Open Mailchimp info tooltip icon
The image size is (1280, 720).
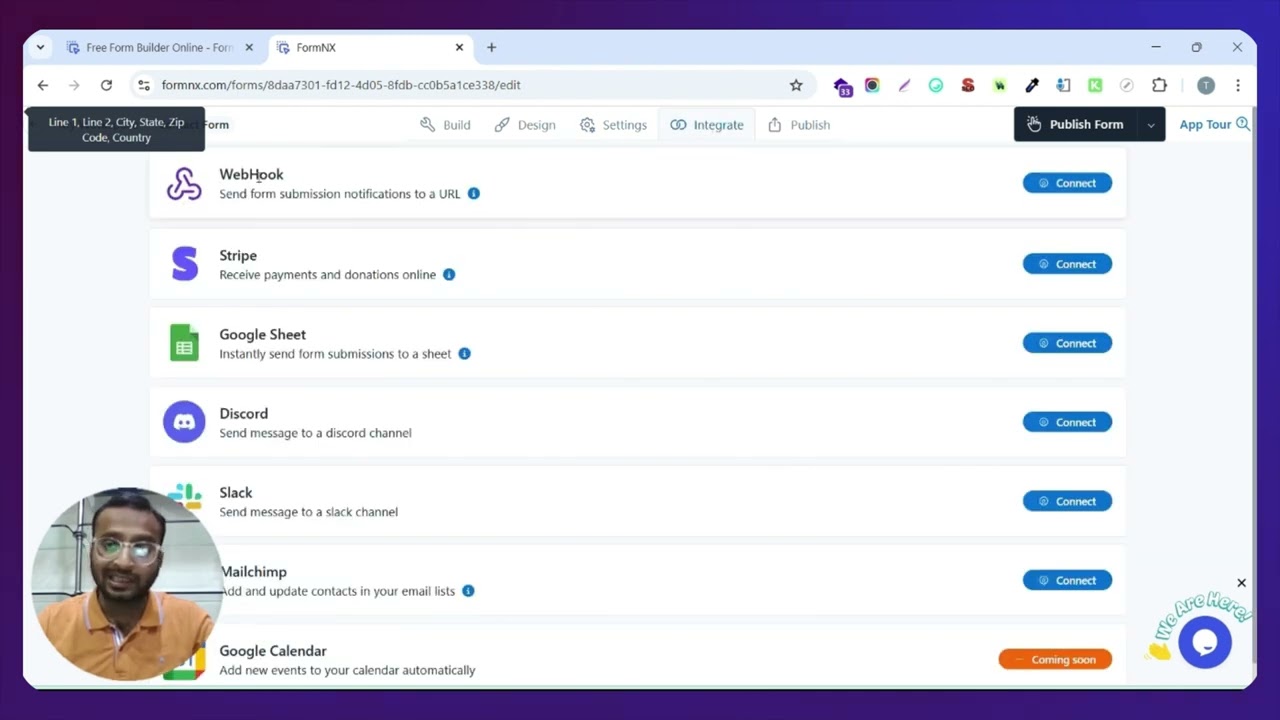coord(468,591)
